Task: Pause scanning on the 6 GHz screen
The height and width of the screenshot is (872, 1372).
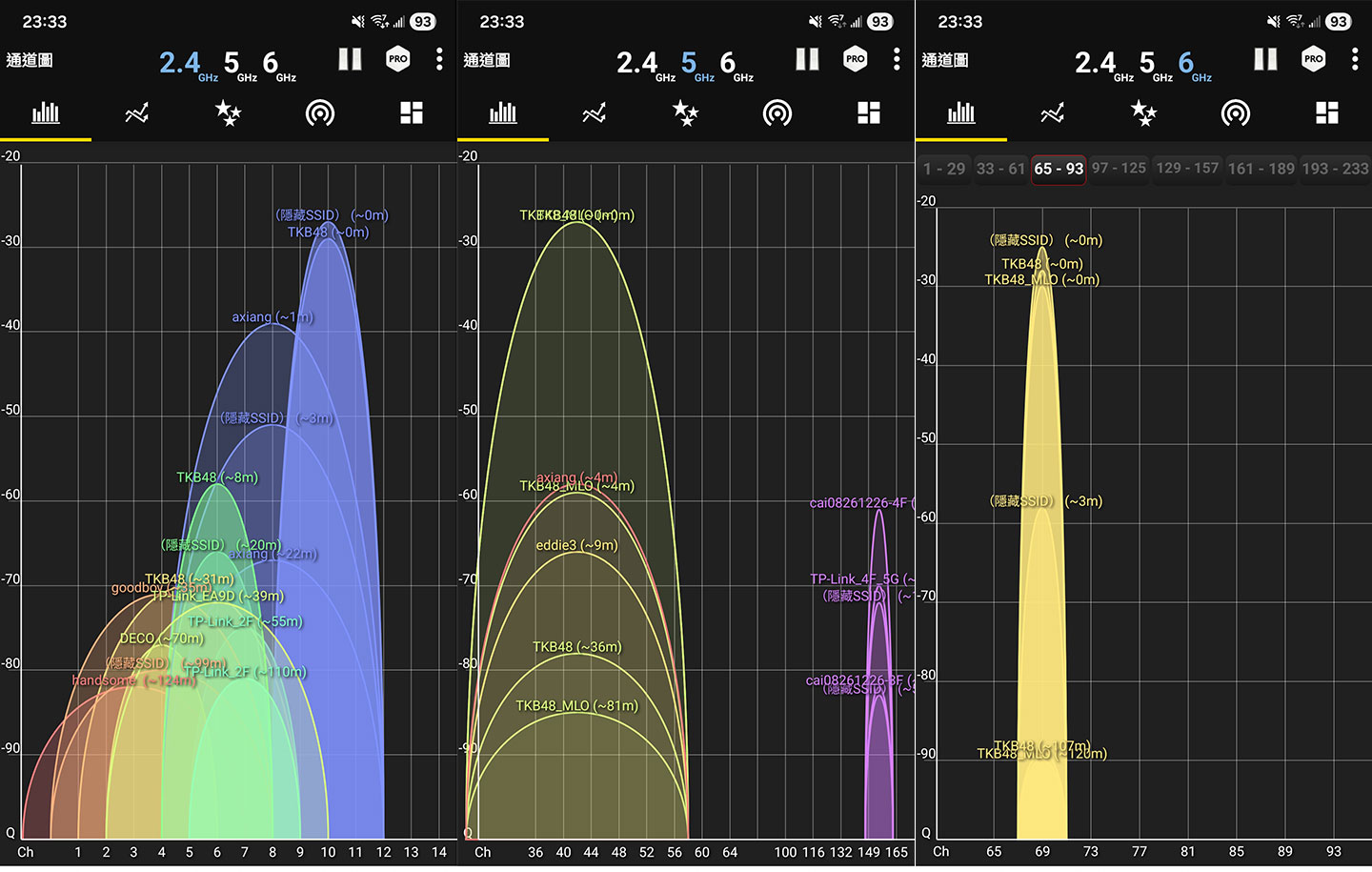Action: (1265, 60)
